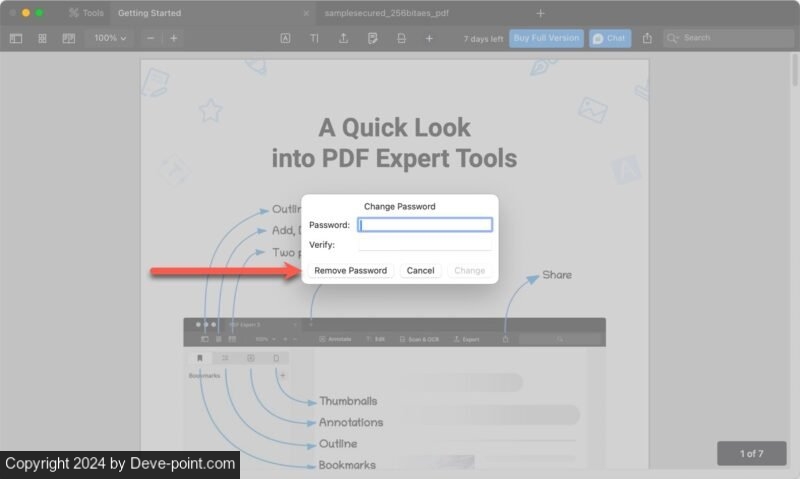Open the thumbnails grid view

[42, 38]
